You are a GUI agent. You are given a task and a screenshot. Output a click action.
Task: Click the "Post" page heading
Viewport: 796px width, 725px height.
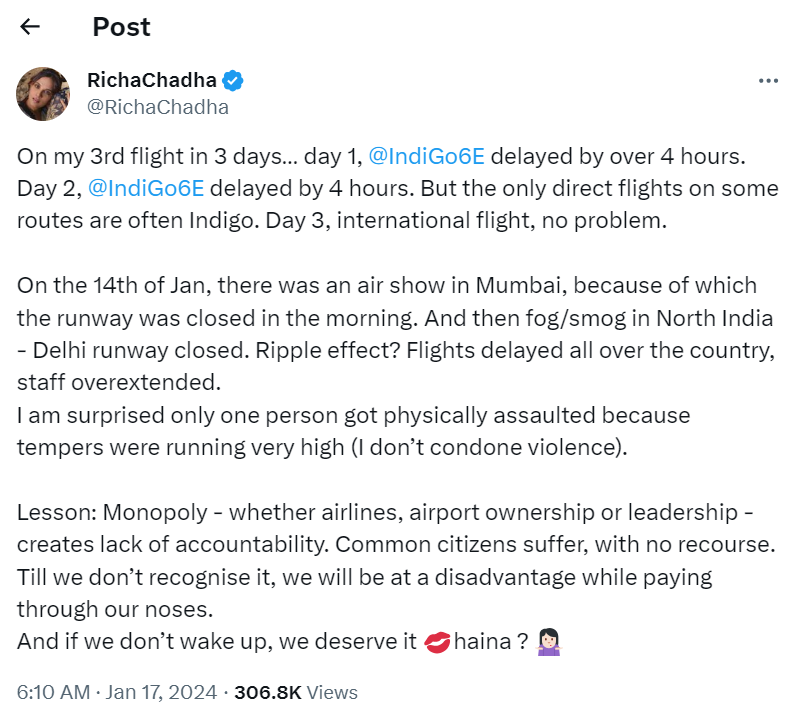[121, 27]
